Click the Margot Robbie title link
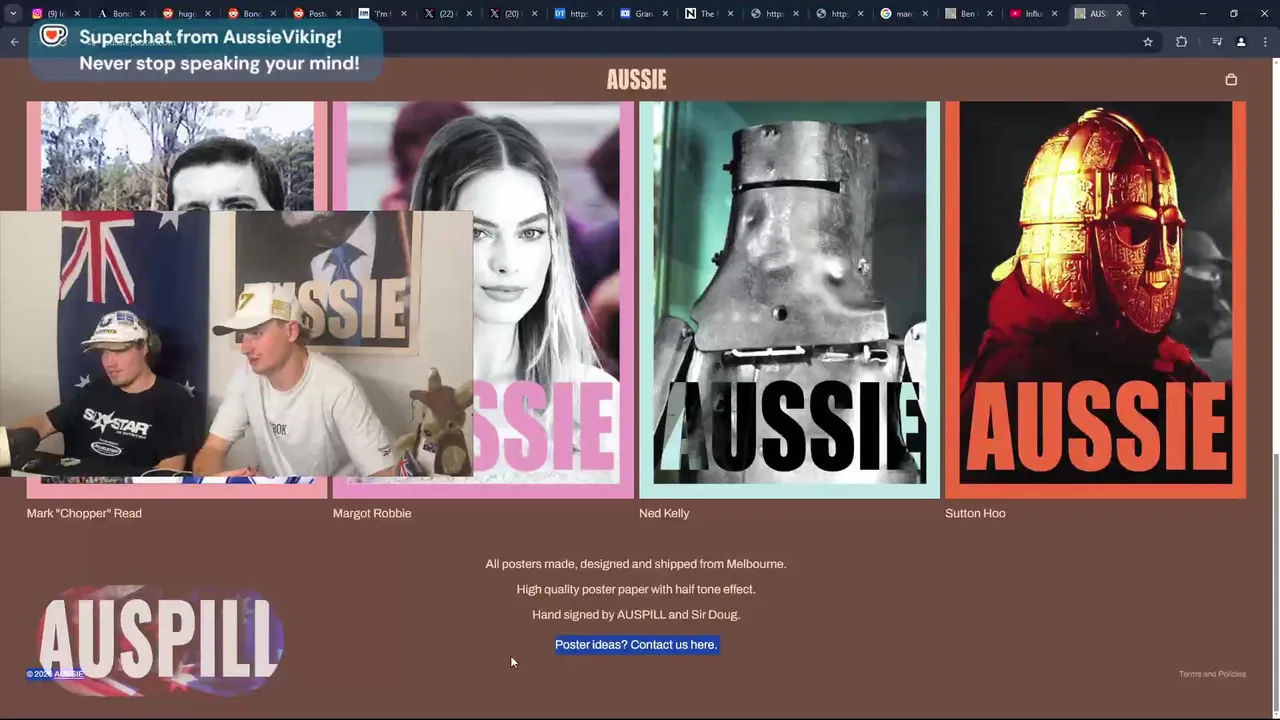Screen dimensions: 1280x720 (372, 513)
